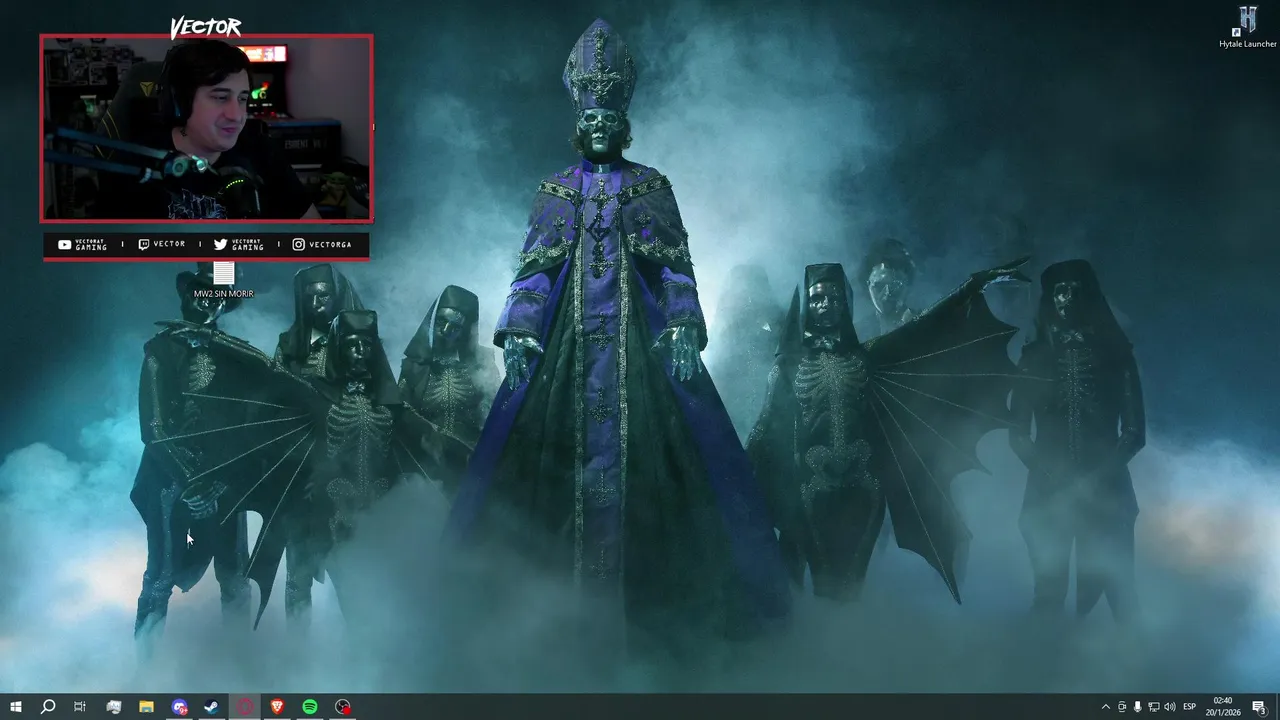Open the Meet Now camera tray icon

click(1122, 707)
